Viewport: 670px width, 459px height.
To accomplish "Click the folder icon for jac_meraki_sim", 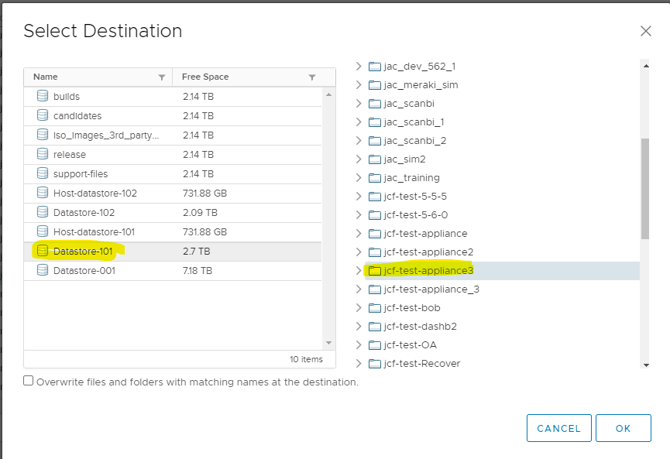I will (375, 85).
